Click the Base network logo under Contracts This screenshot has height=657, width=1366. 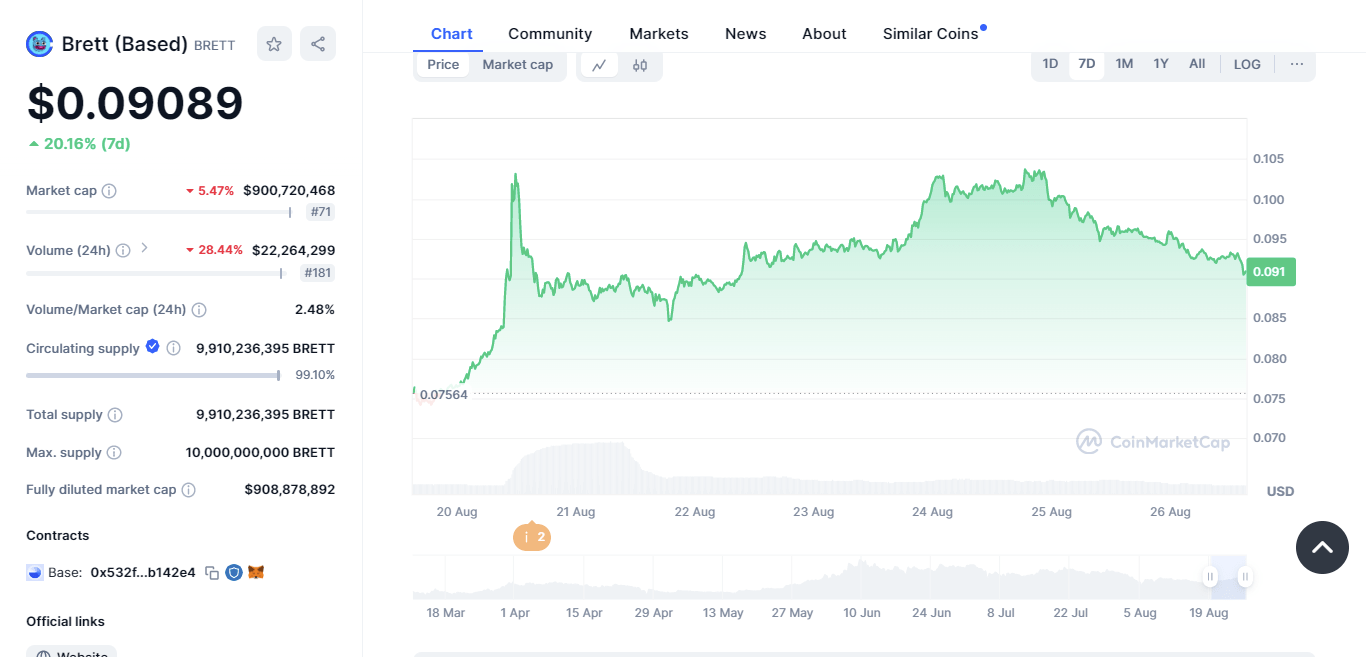click(x=35, y=573)
